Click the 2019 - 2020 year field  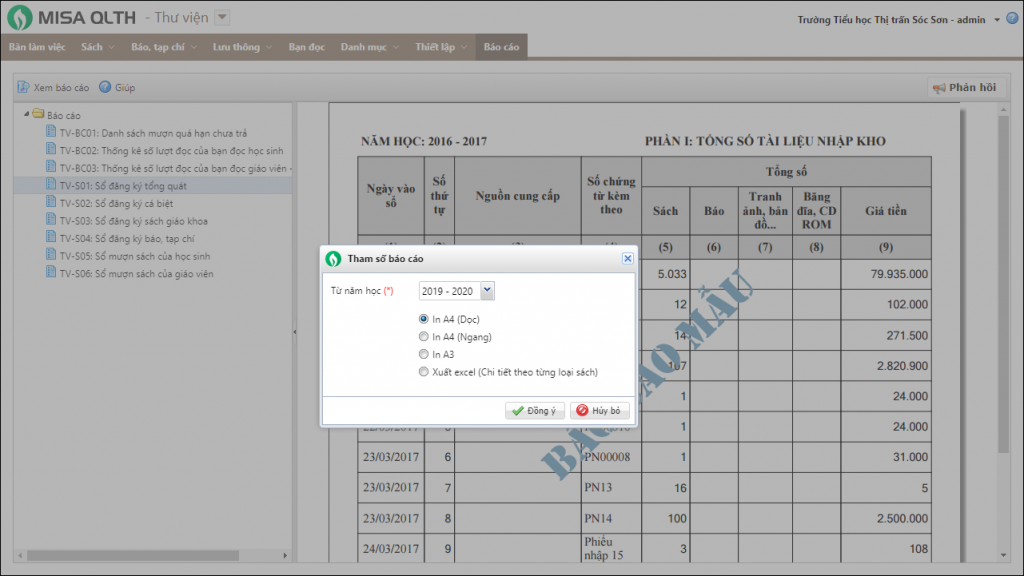click(450, 291)
